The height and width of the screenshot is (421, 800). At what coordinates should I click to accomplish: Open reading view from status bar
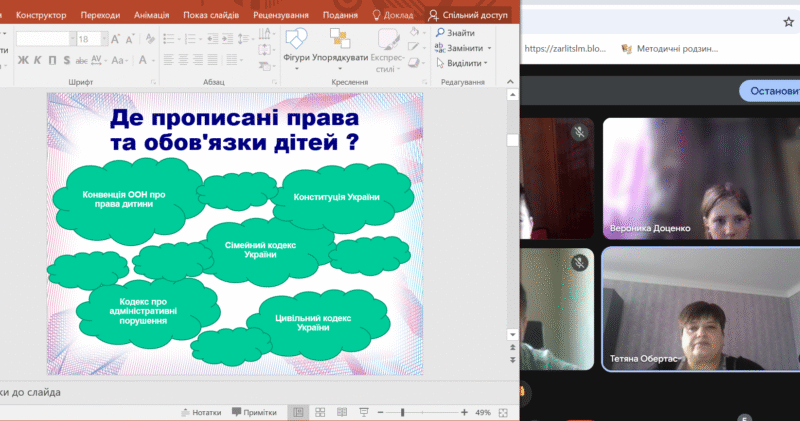[342, 412]
